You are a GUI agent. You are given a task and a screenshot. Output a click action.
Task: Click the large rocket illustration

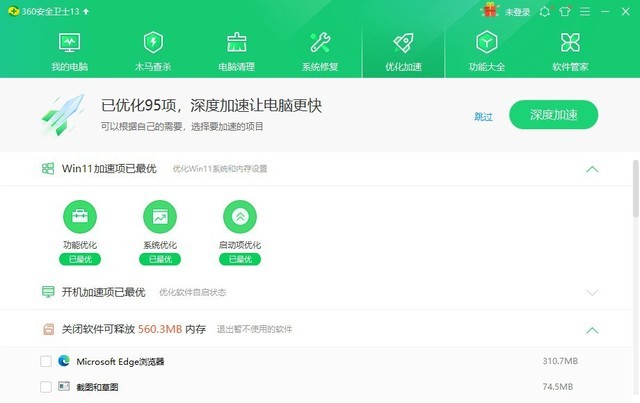click(64, 115)
